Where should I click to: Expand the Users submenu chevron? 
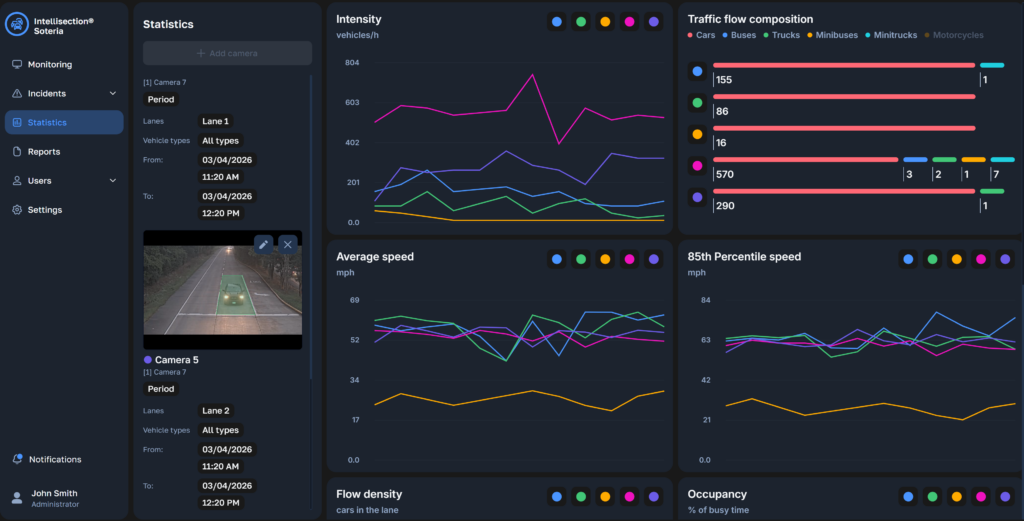point(113,181)
